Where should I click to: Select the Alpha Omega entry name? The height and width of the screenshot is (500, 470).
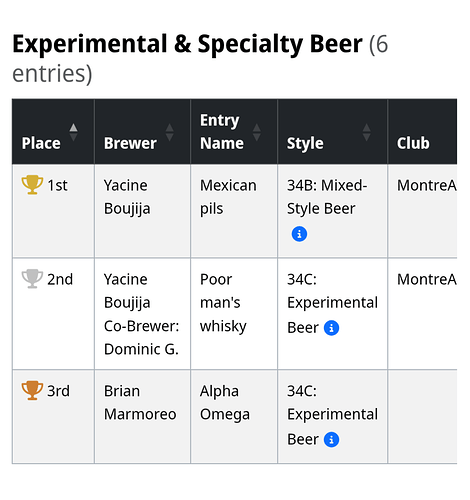pyautogui.click(x=225, y=403)
